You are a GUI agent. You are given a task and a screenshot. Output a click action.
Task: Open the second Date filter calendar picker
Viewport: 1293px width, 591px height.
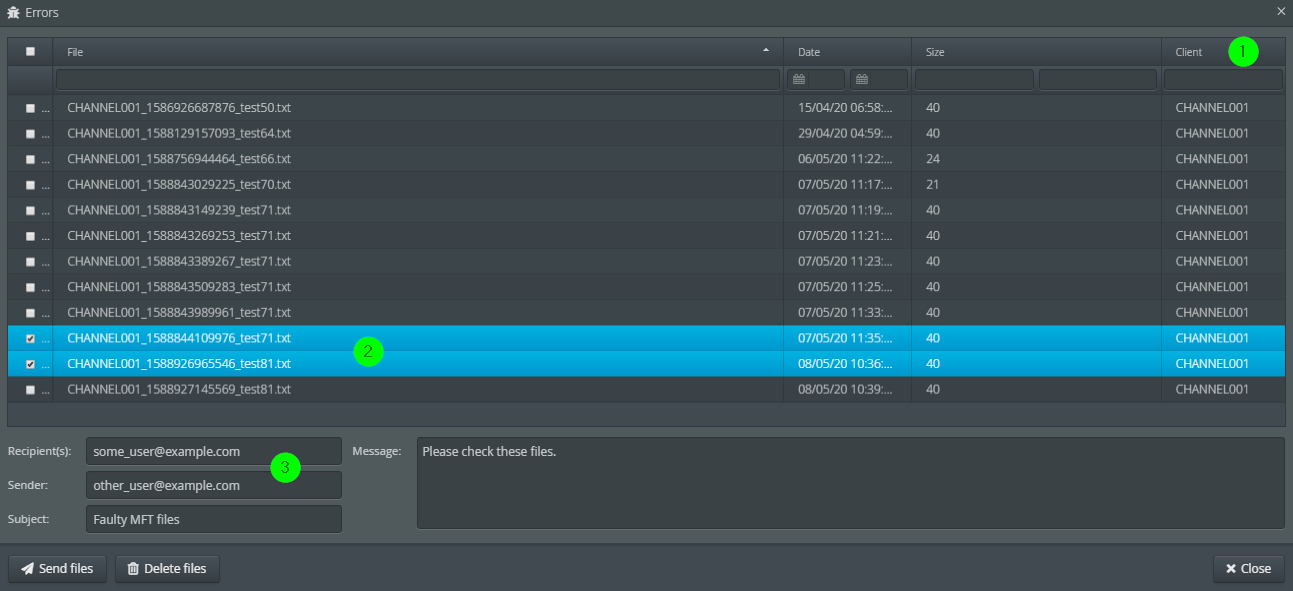862,79
